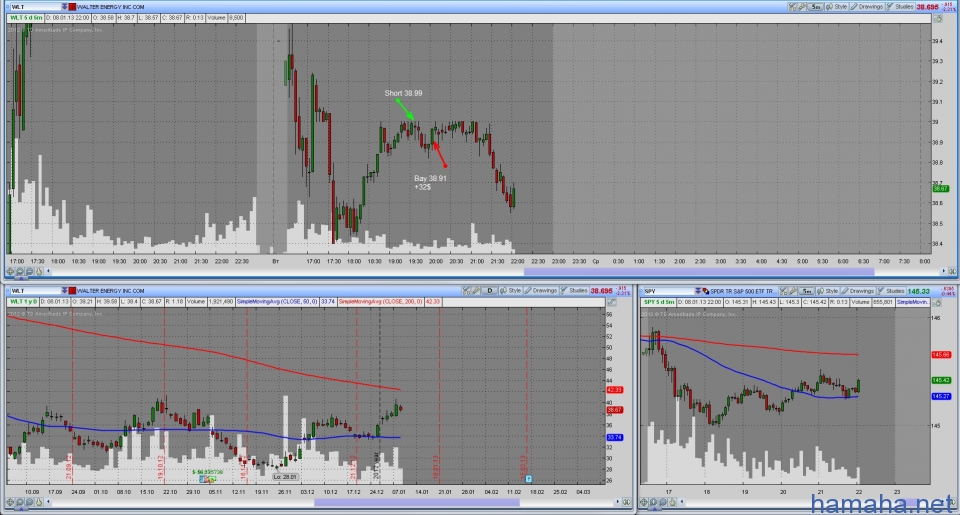Click zoom in magnifier below top chart

pyautogui.click(x=20, y=271)
